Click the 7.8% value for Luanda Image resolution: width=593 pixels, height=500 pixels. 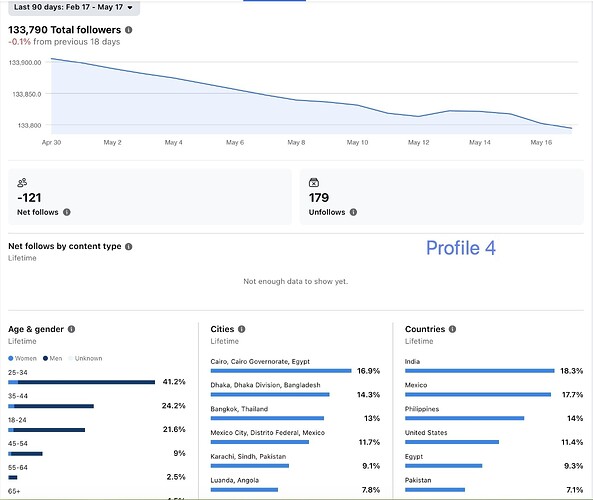pos(371,490)
